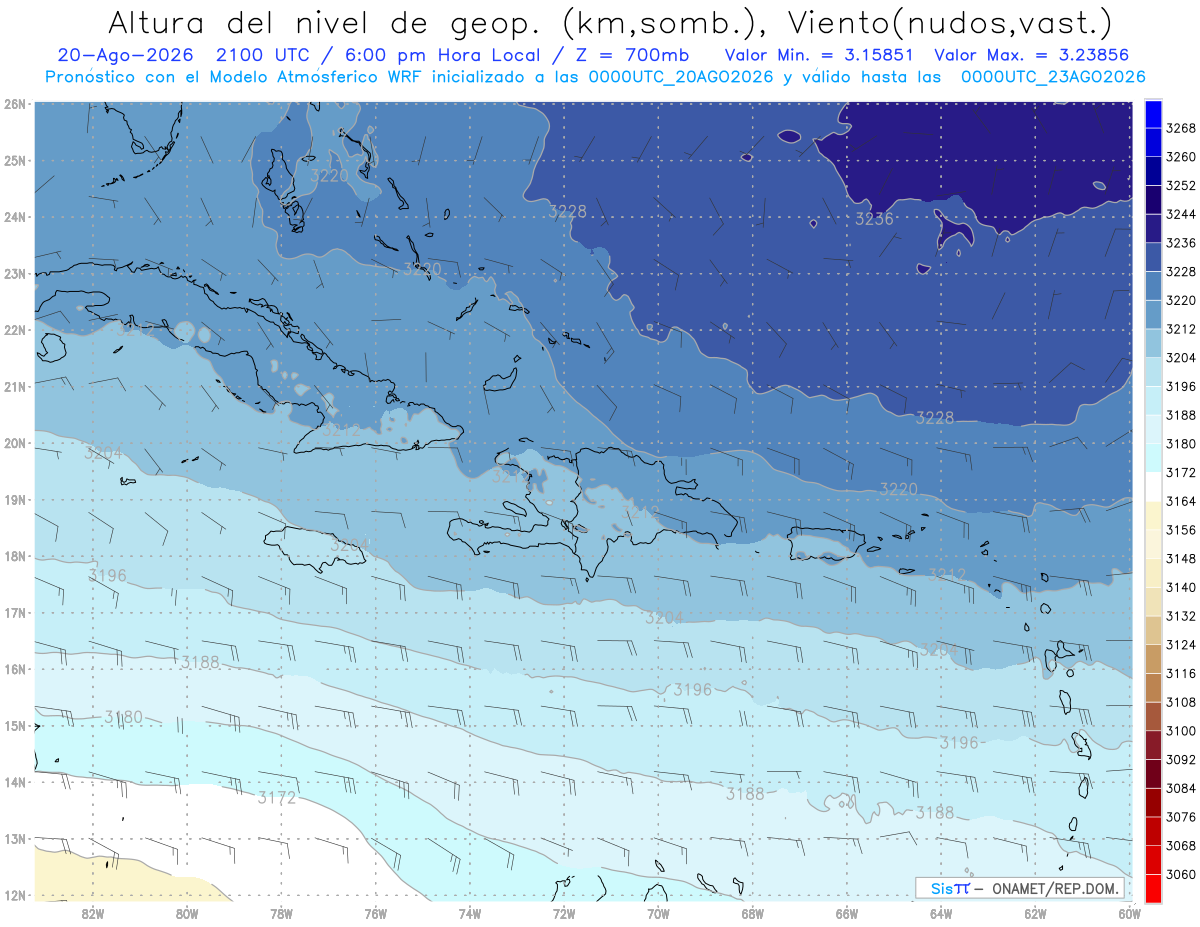
Task: Click the 14N latitude axis label
Action: point(15,782)
